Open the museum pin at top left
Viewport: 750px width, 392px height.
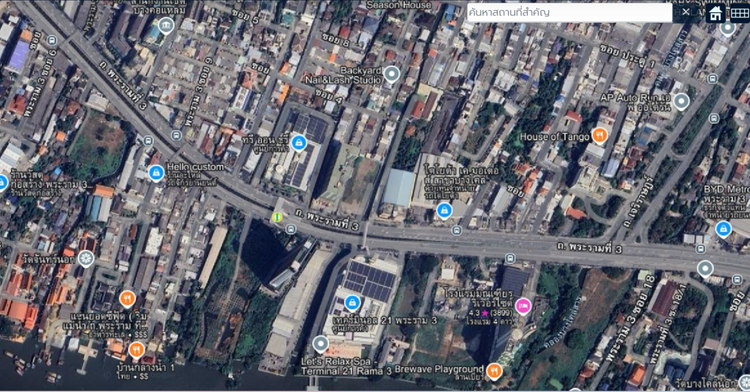pos(165,25)
